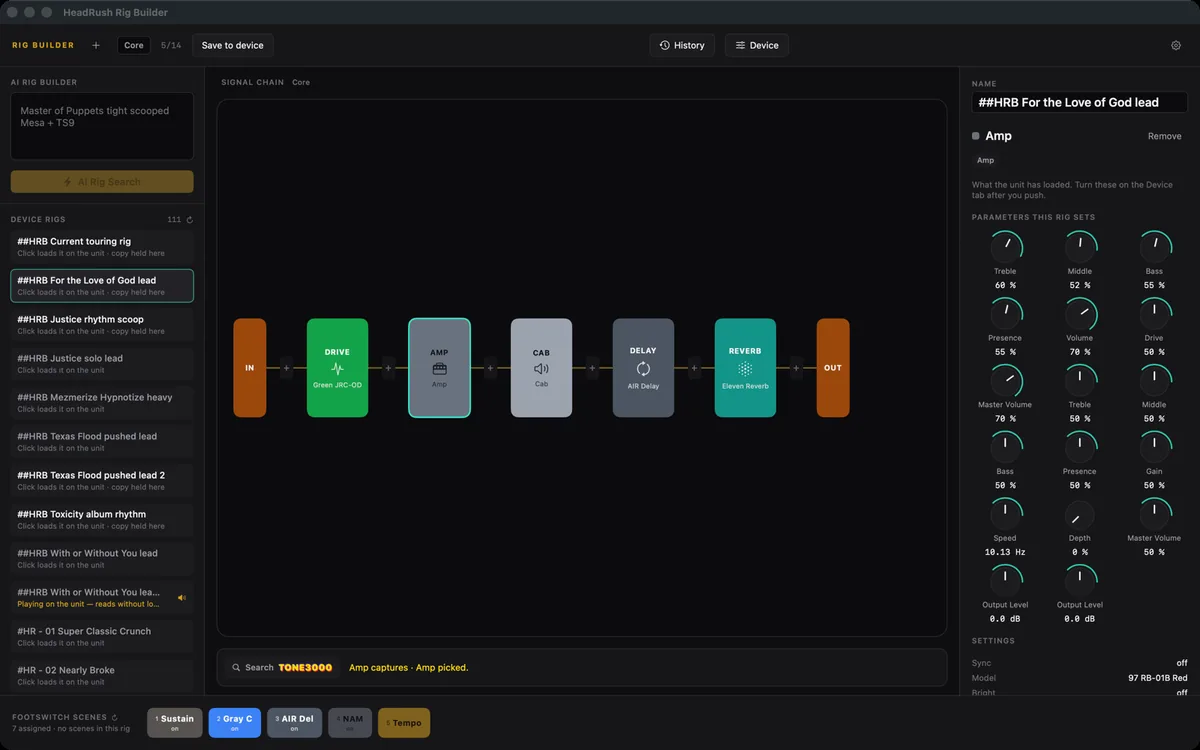Click the AI Rig Builder prompt text box
The height and width of the screenshot is (750, 1200).
pos(102,127)
